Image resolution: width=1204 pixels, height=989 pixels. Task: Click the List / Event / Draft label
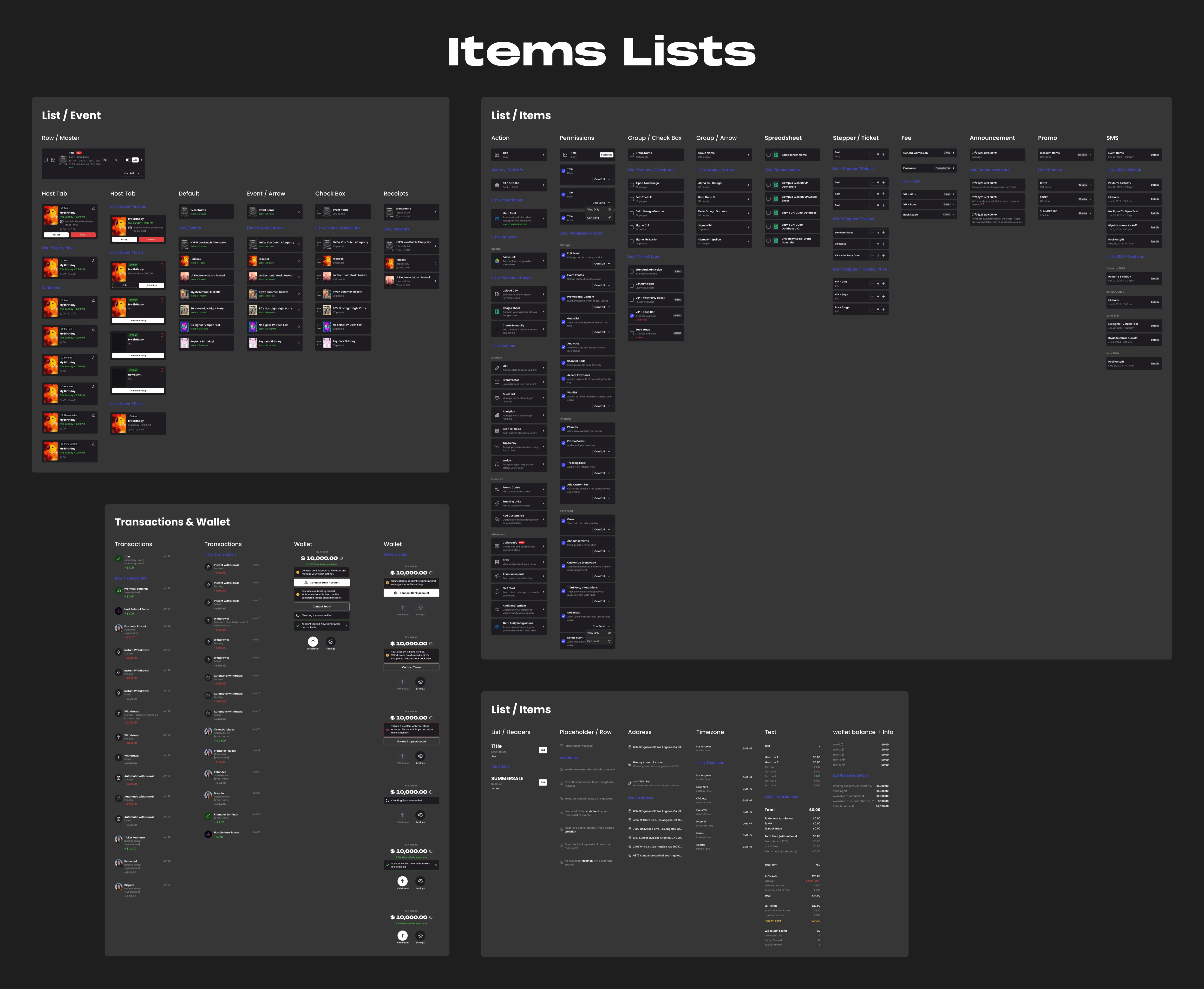[126, 252]
